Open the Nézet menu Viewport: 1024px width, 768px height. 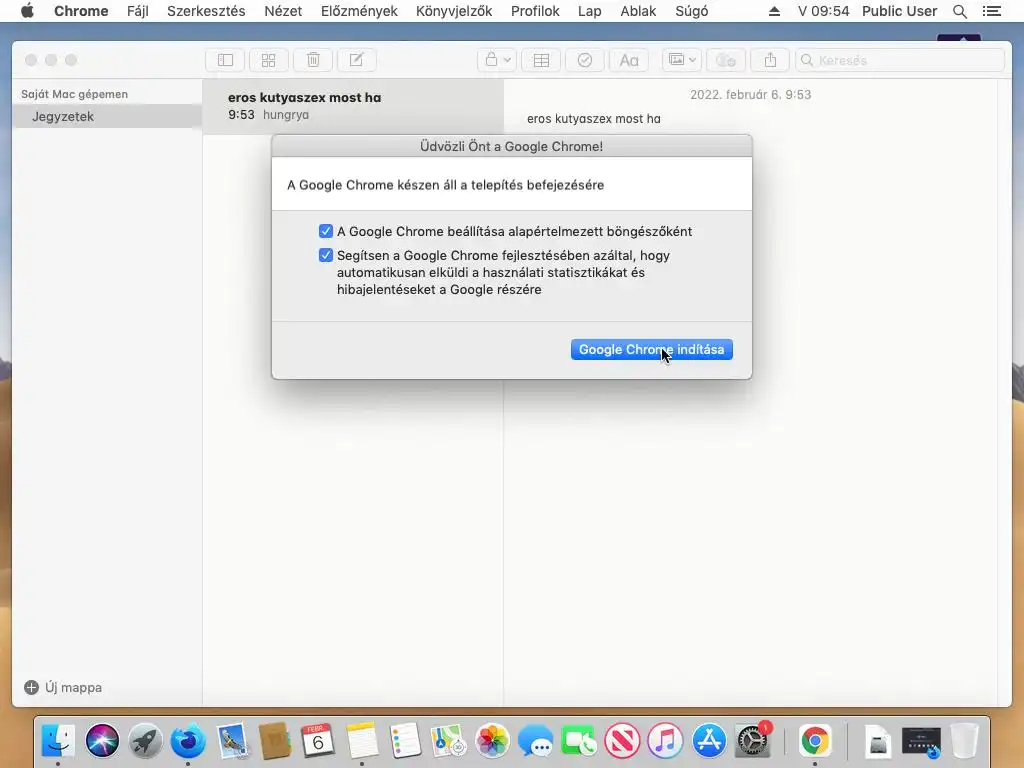(283, 11)
